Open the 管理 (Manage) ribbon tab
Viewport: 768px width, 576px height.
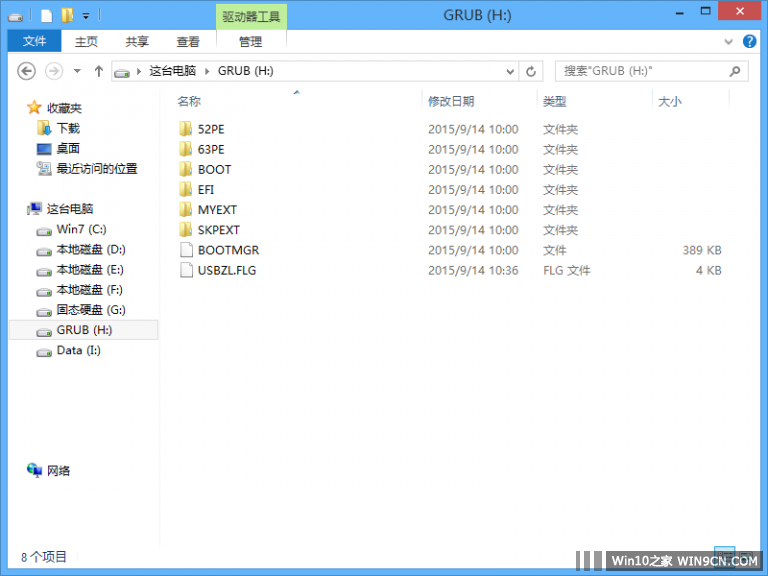[250, 41]
